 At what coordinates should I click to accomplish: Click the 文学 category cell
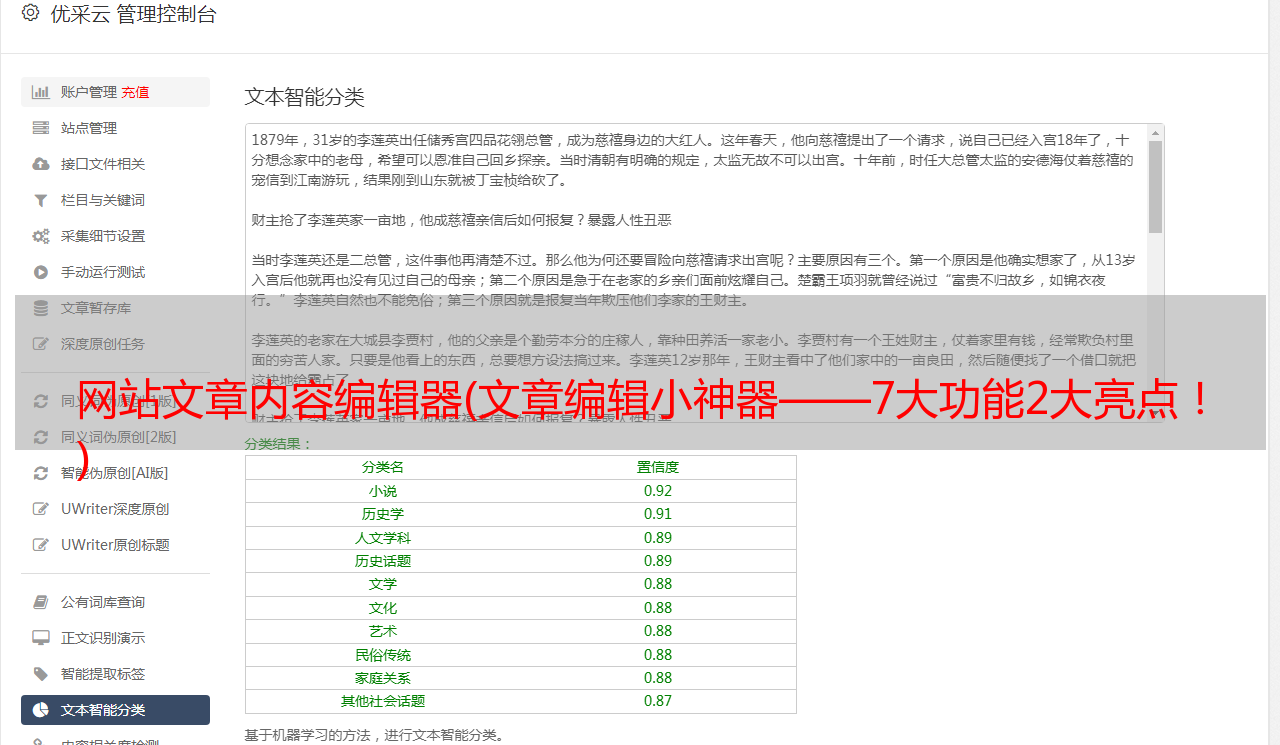(x=383, y=584)
